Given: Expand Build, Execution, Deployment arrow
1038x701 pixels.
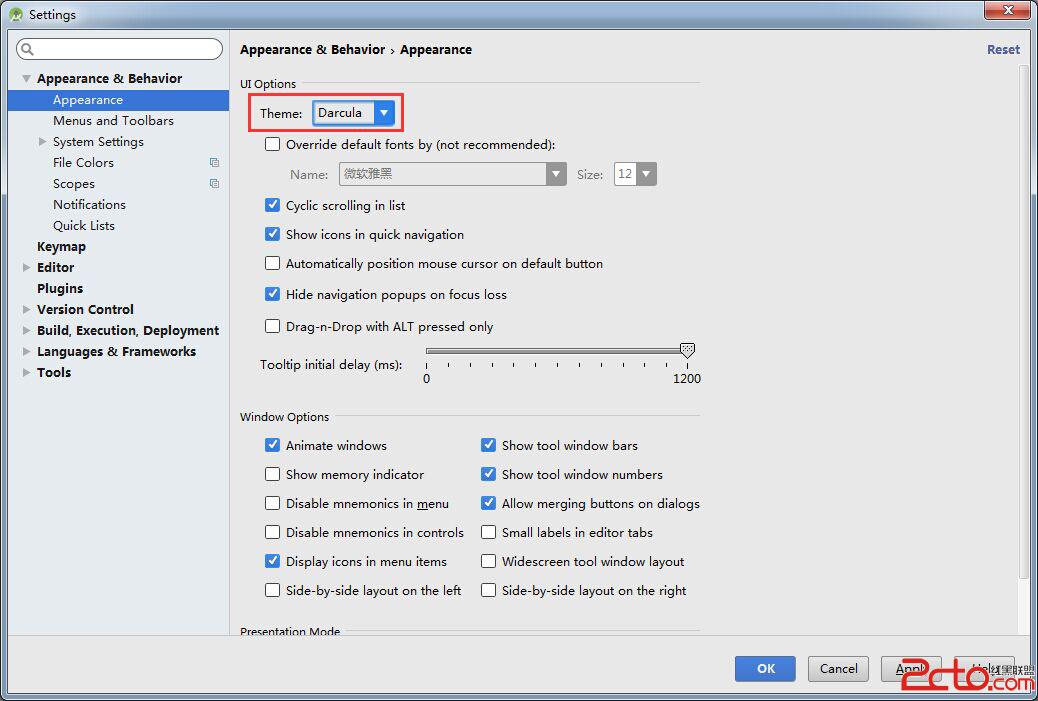Looking at the screenshot, I should tap(26, 330).
